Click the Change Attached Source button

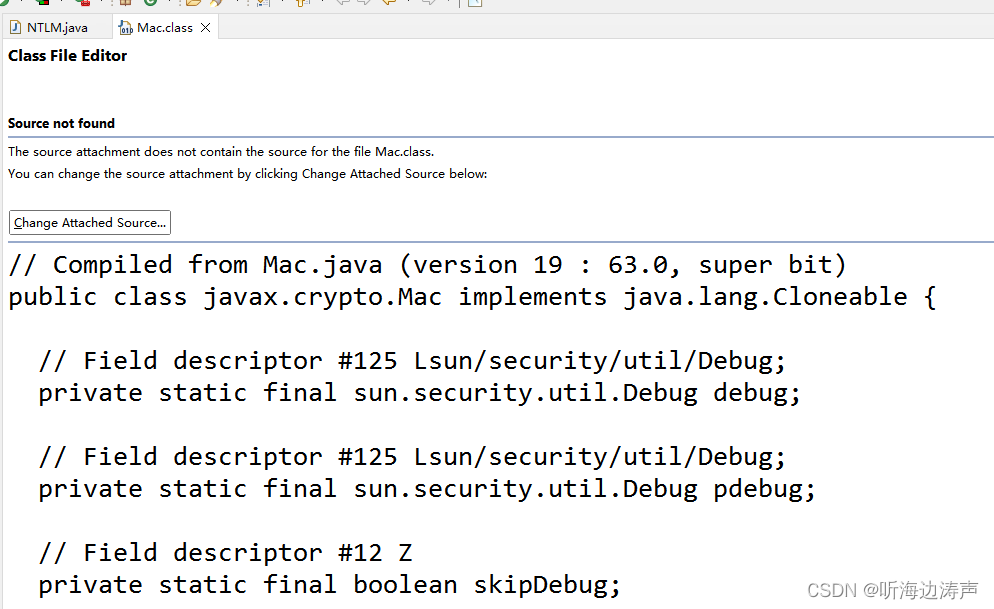point(89,221)
